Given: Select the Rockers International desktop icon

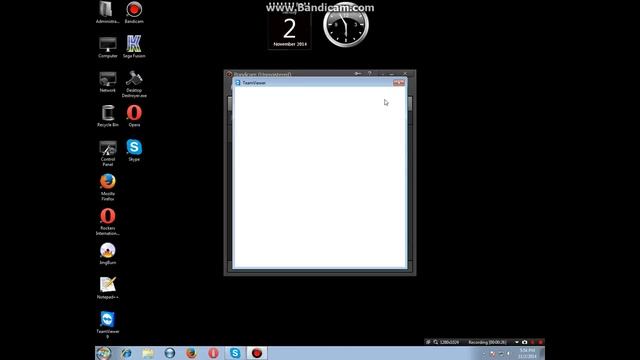Looking at the screenshot, I should pyautogui.click(x=108, y=222).
